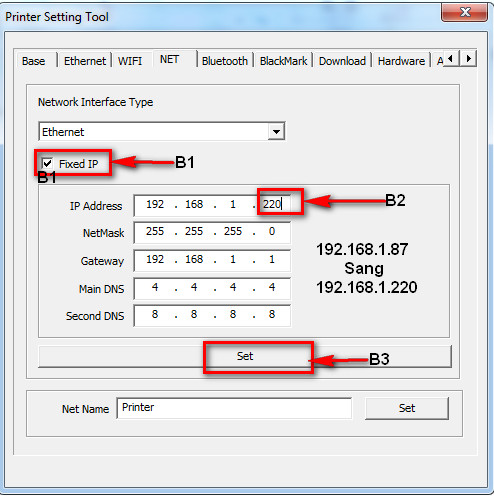This screenshot has height=496, width=494.
Task: Click the Set button beside Net Name
Action: pyautogui.click(x=407, y=408)
